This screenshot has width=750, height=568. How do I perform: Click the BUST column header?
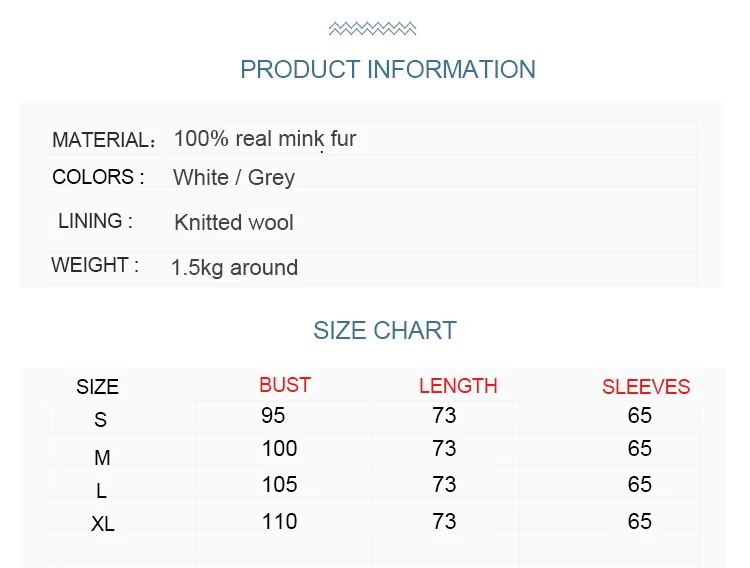pyautogui.click(x=285, y=385)
